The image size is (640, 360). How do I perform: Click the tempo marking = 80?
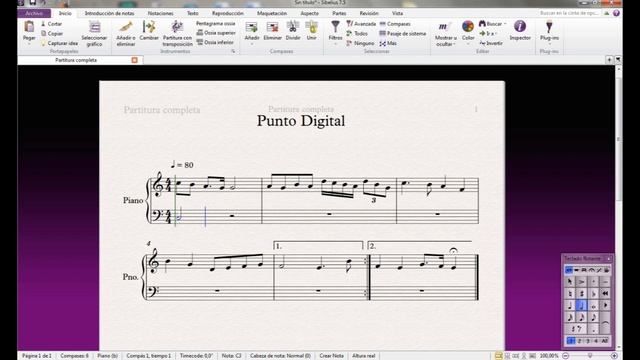pyautogui.click(x=182, y=165)
